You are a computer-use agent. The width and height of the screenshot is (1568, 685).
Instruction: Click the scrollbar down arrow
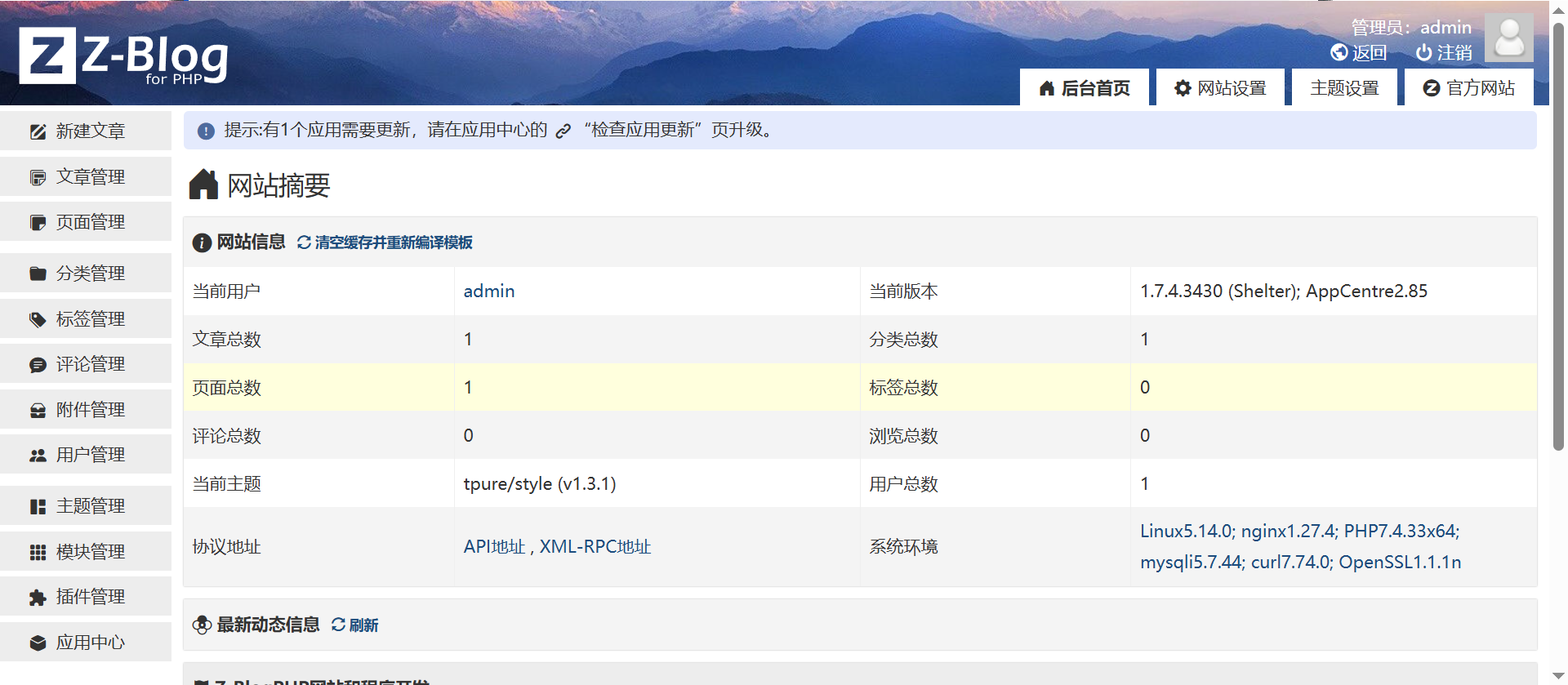[x=1558, y=676]
